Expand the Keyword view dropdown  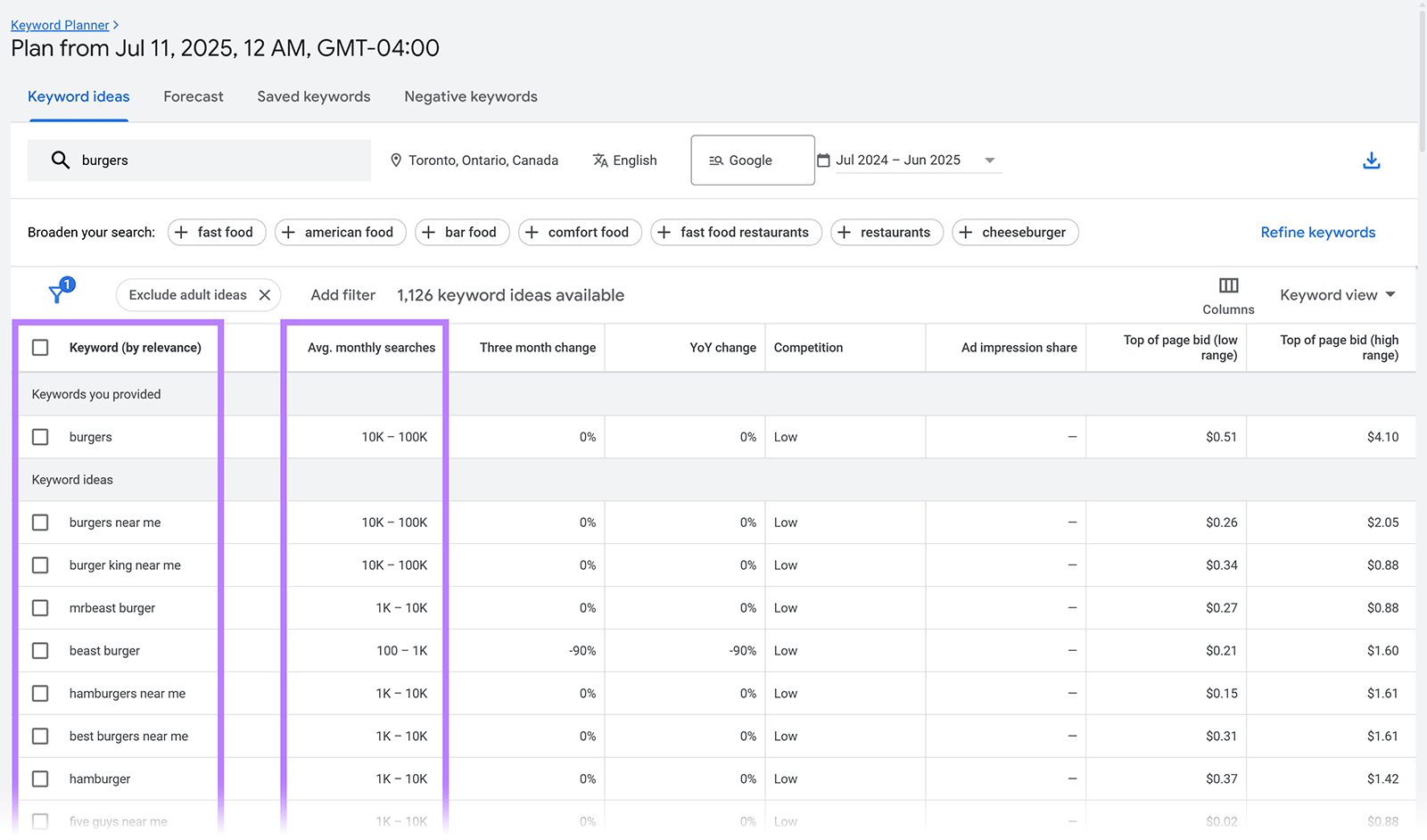pyautogui.click(x=1337, y=294)
